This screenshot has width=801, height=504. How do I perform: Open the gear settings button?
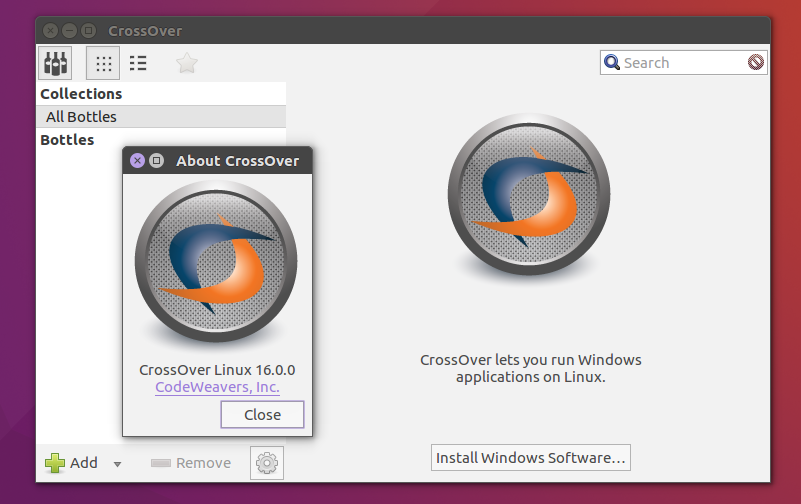click(x=267, y=463)
